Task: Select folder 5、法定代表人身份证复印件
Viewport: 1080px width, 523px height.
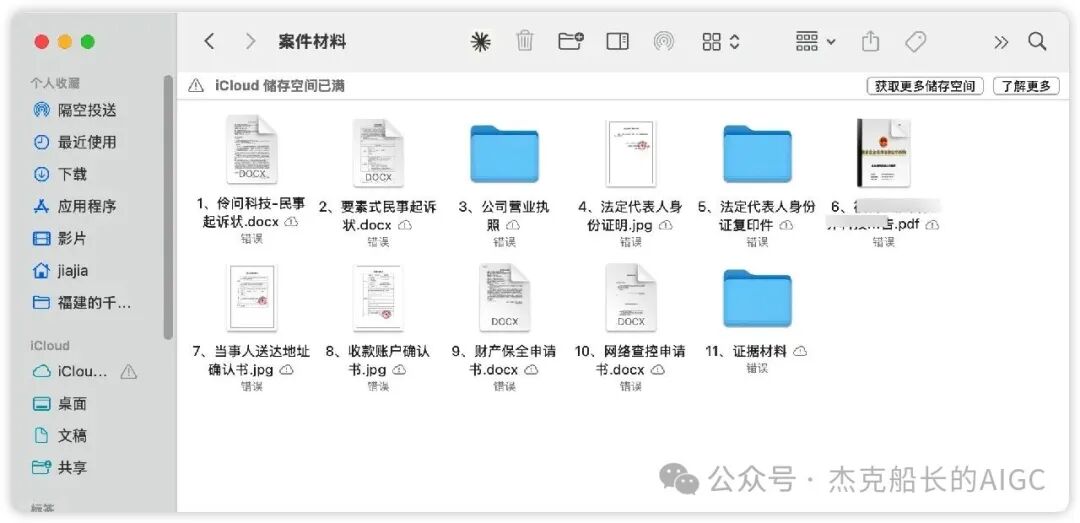Action: 757,154
